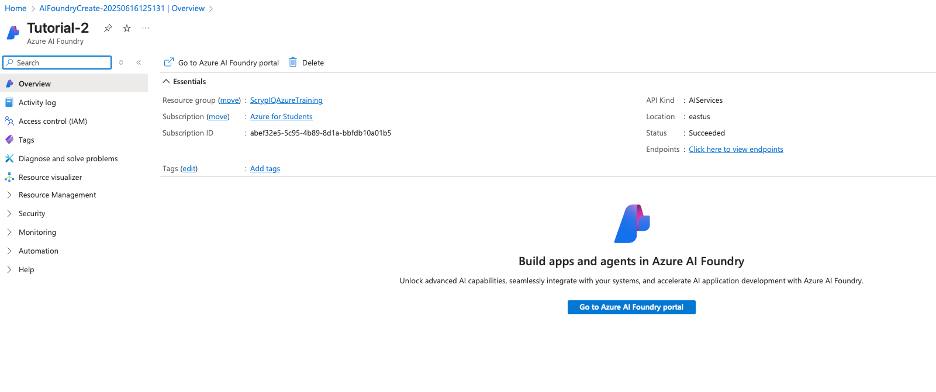
Task: Click Go to Azure AI Foundry portal toolbar button
Action: point(221,63)
